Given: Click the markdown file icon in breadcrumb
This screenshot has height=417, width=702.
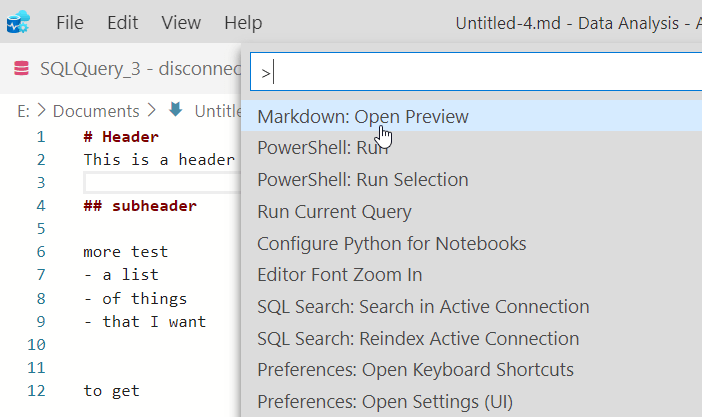Looking at the screenshot, I should point(177,110).
